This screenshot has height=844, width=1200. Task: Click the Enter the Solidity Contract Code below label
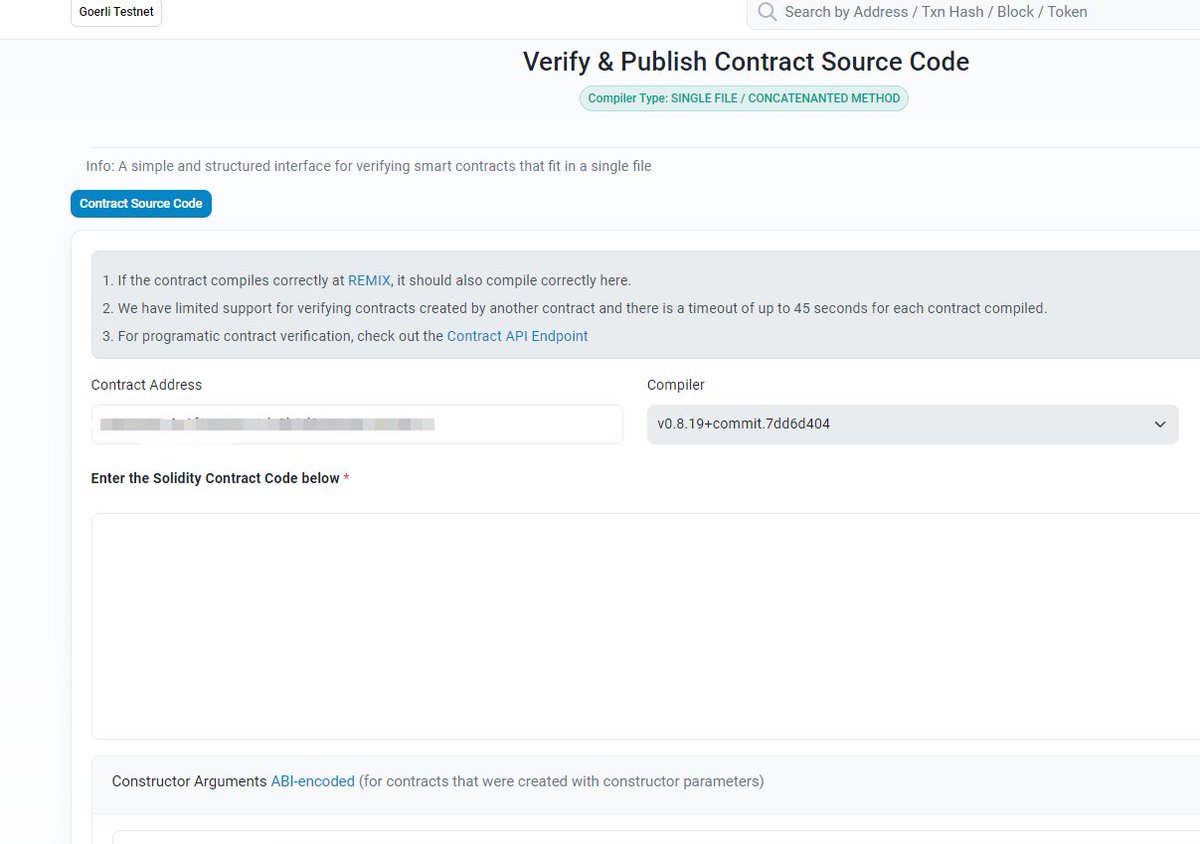215,478
